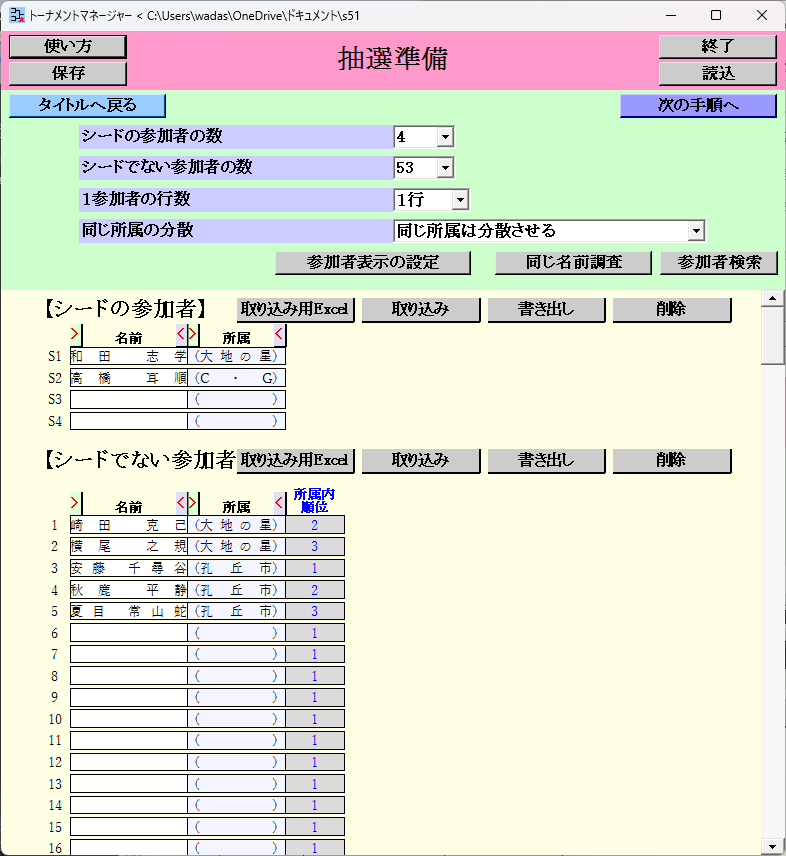Click the vertical scrollbar thumb
The image size is (786, 856).
coord(772,335)
